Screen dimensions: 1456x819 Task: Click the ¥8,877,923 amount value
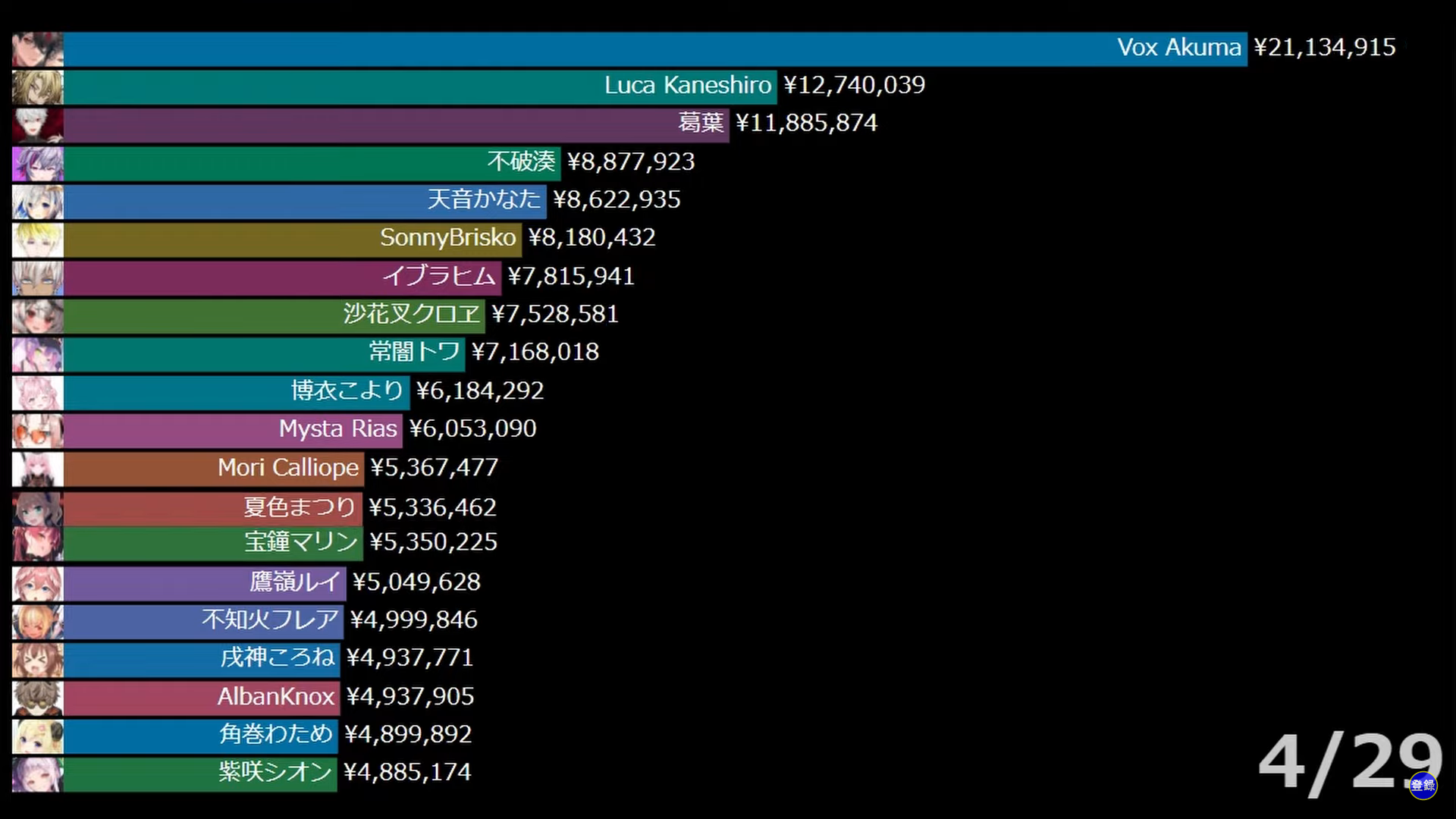[631, 162]
